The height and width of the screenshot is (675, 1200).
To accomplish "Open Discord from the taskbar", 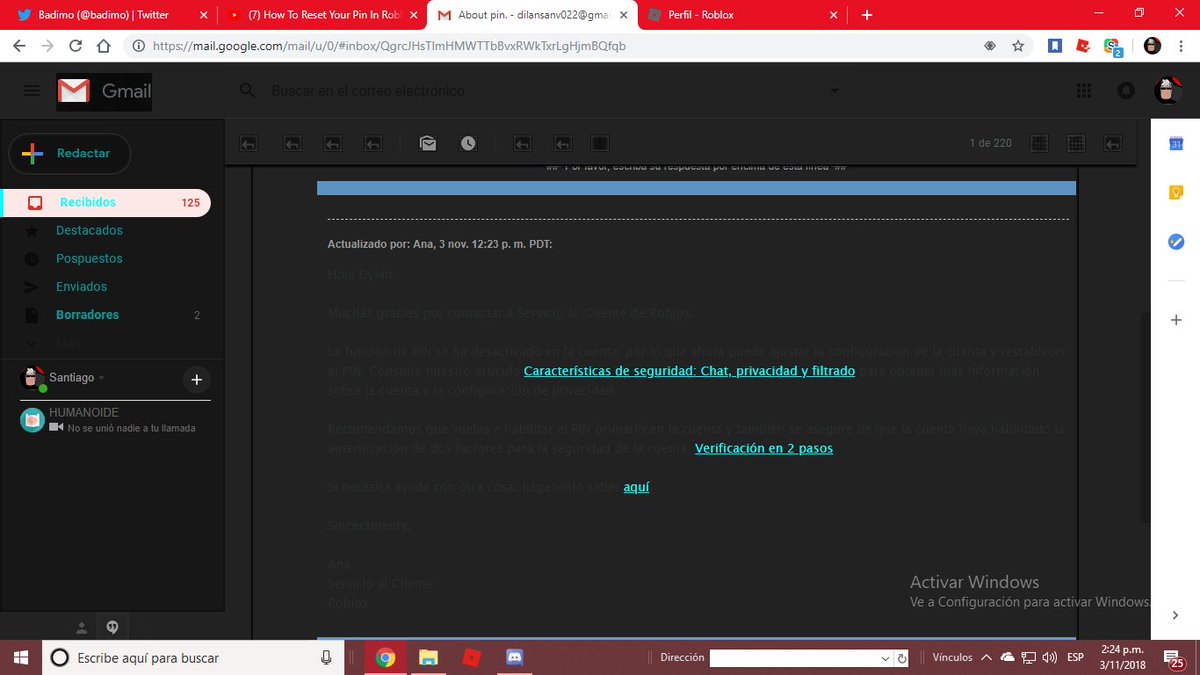I will coord(514,657).
